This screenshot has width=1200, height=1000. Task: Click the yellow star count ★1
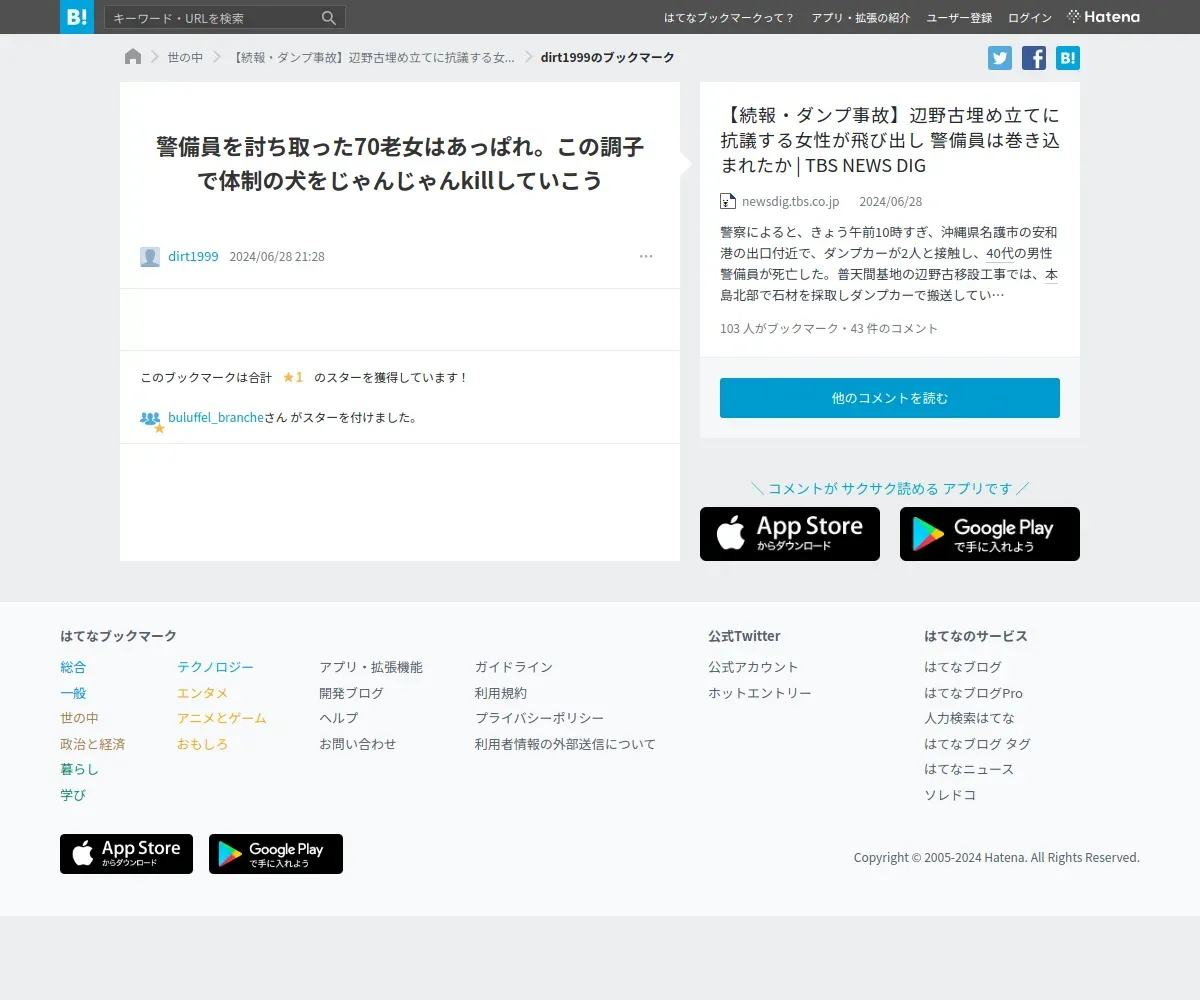[x=293, y=377]
